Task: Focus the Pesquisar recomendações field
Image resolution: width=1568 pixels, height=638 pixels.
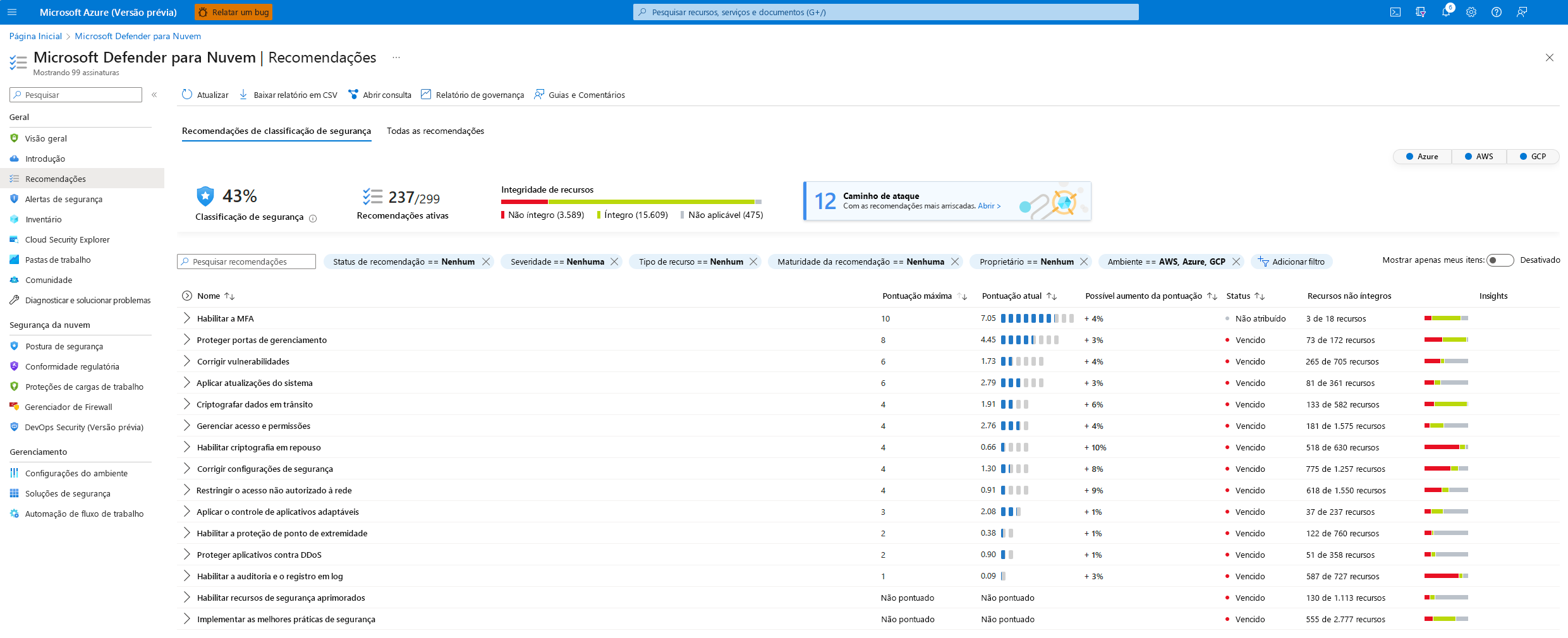Action: tap(246, 262)
